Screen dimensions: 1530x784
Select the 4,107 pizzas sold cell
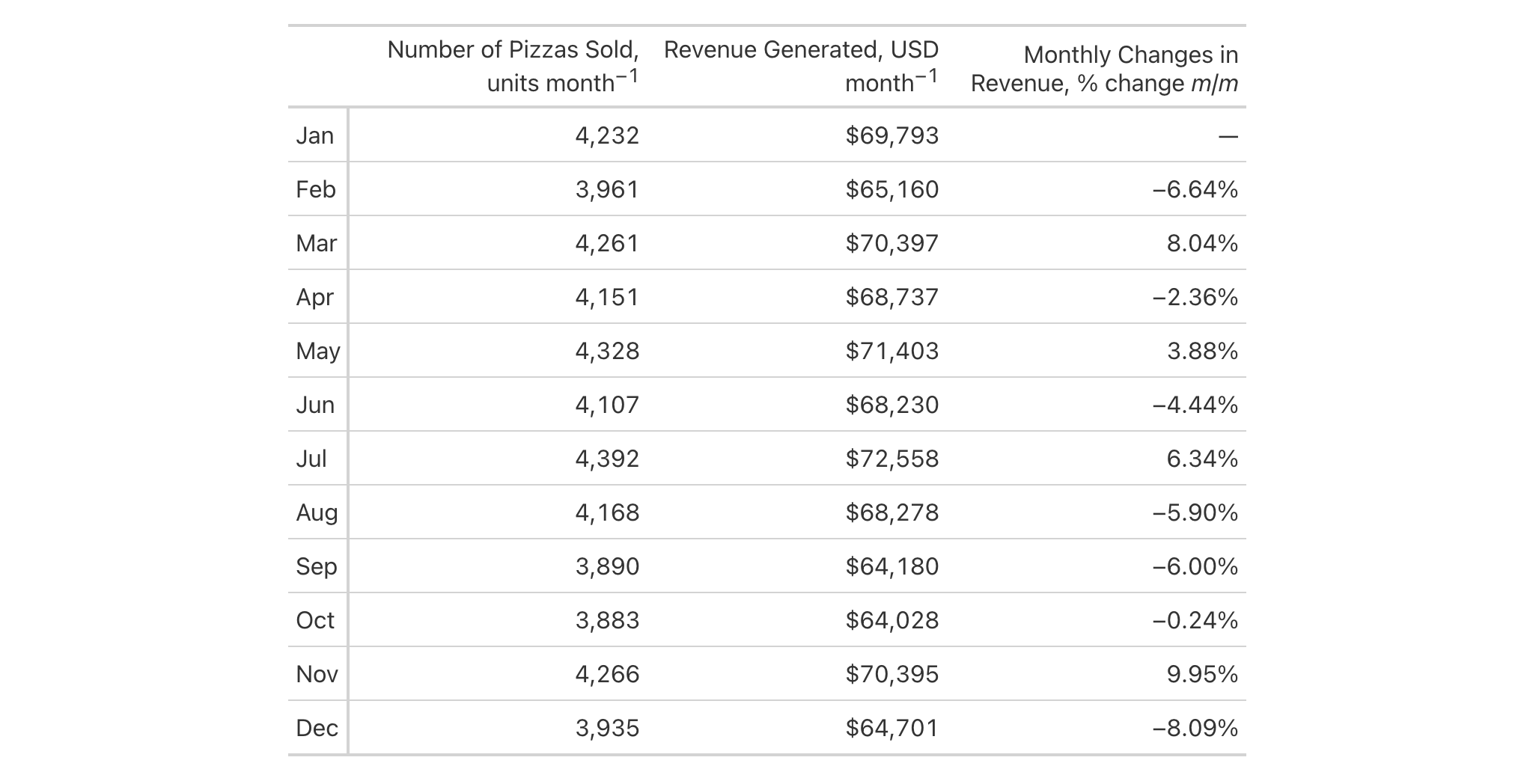(607, 405)
